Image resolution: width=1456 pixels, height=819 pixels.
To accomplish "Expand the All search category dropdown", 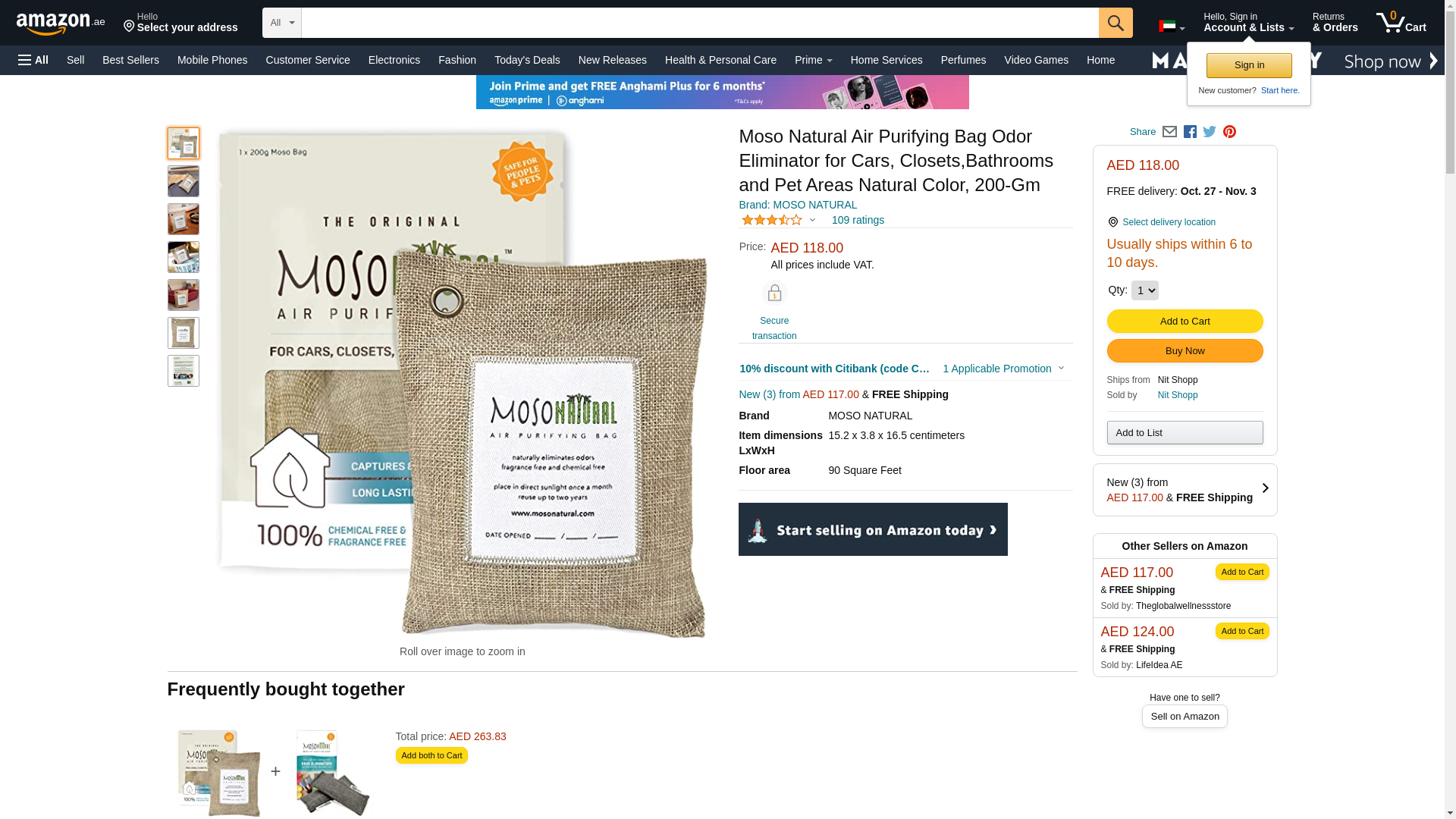I will (282, 23).
